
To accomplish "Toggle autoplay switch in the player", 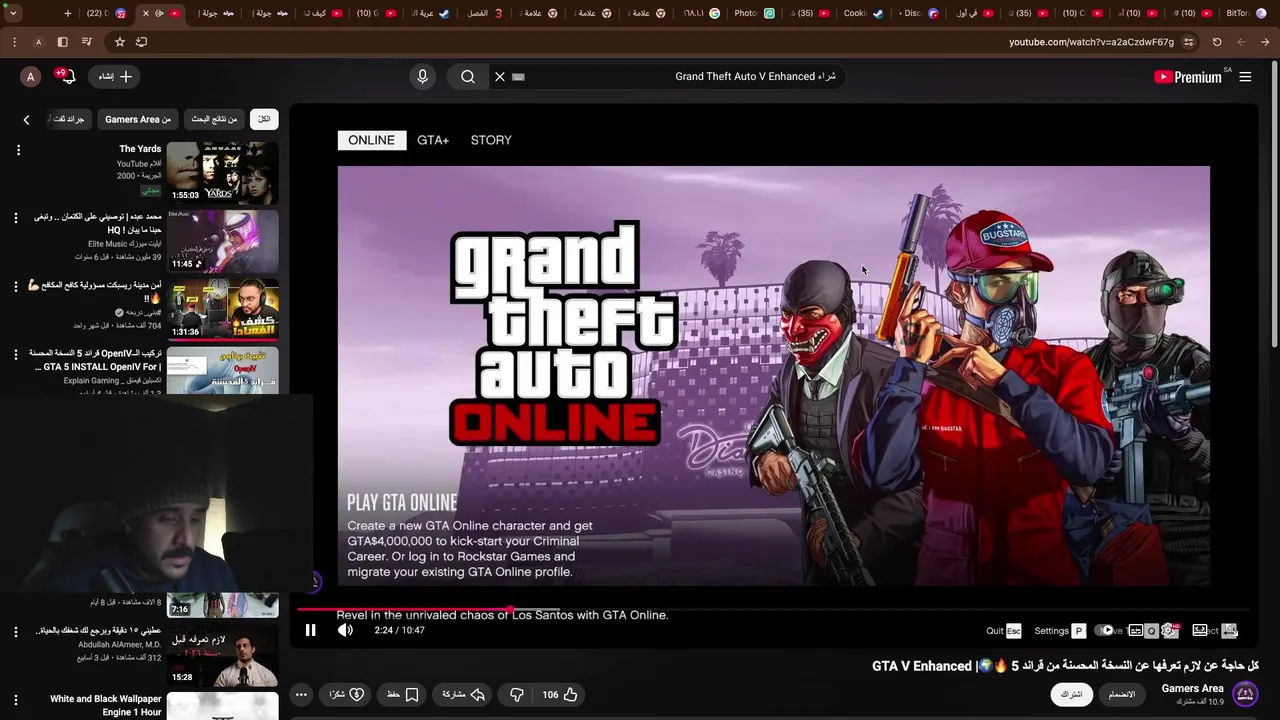I will coord(1105,630).
